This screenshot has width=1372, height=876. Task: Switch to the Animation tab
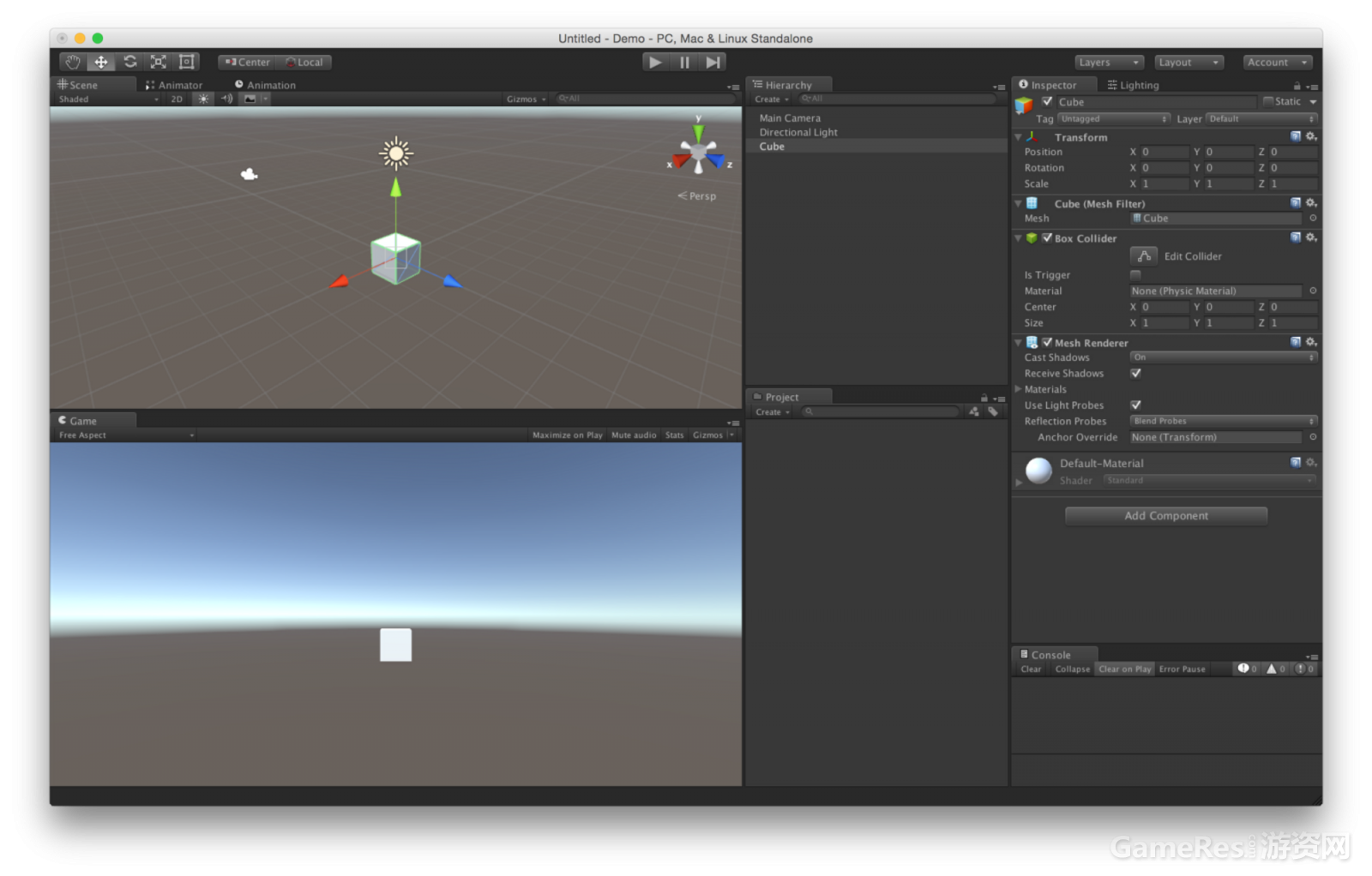click(x=265, y=85)
